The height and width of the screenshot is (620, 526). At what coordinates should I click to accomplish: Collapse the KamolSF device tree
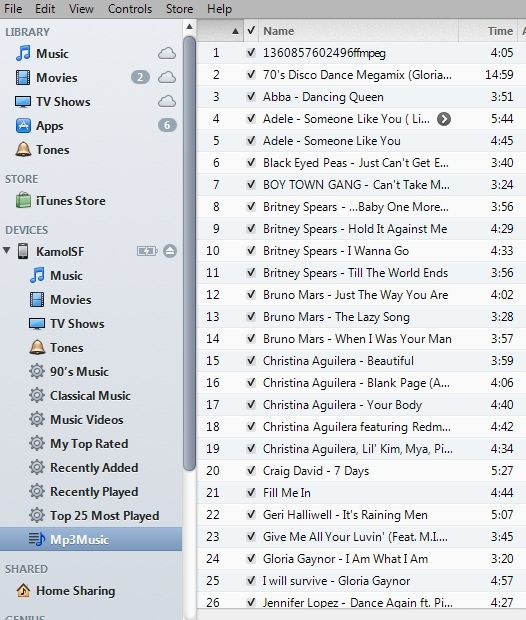(x=7, y=250)
